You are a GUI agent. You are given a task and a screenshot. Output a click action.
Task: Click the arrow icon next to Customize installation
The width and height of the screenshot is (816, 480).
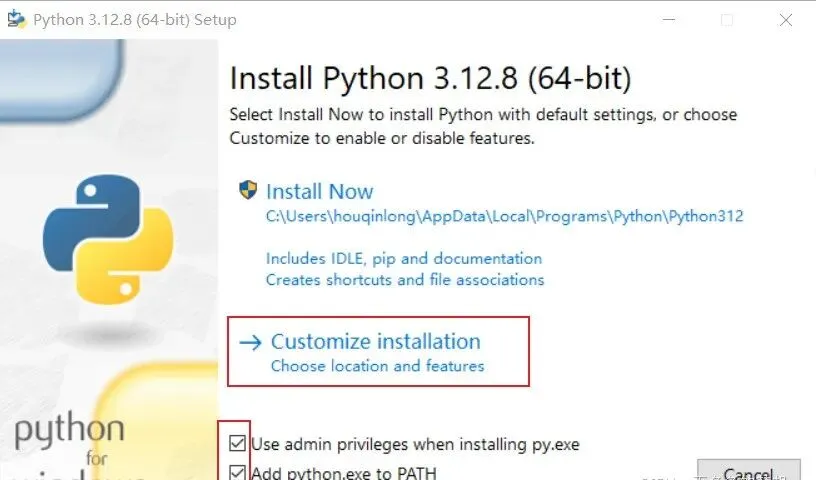click(x=250, y=343)
